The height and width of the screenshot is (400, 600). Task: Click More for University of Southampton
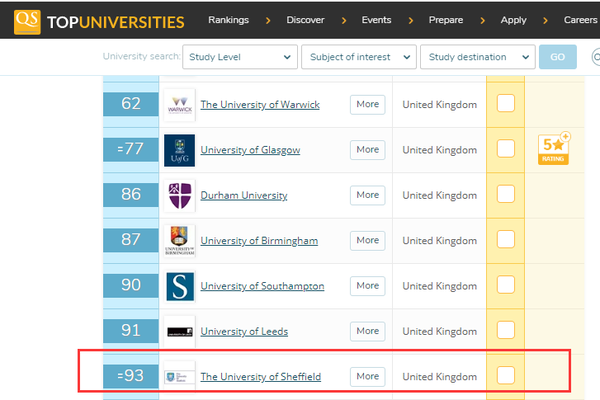(367, 286)
